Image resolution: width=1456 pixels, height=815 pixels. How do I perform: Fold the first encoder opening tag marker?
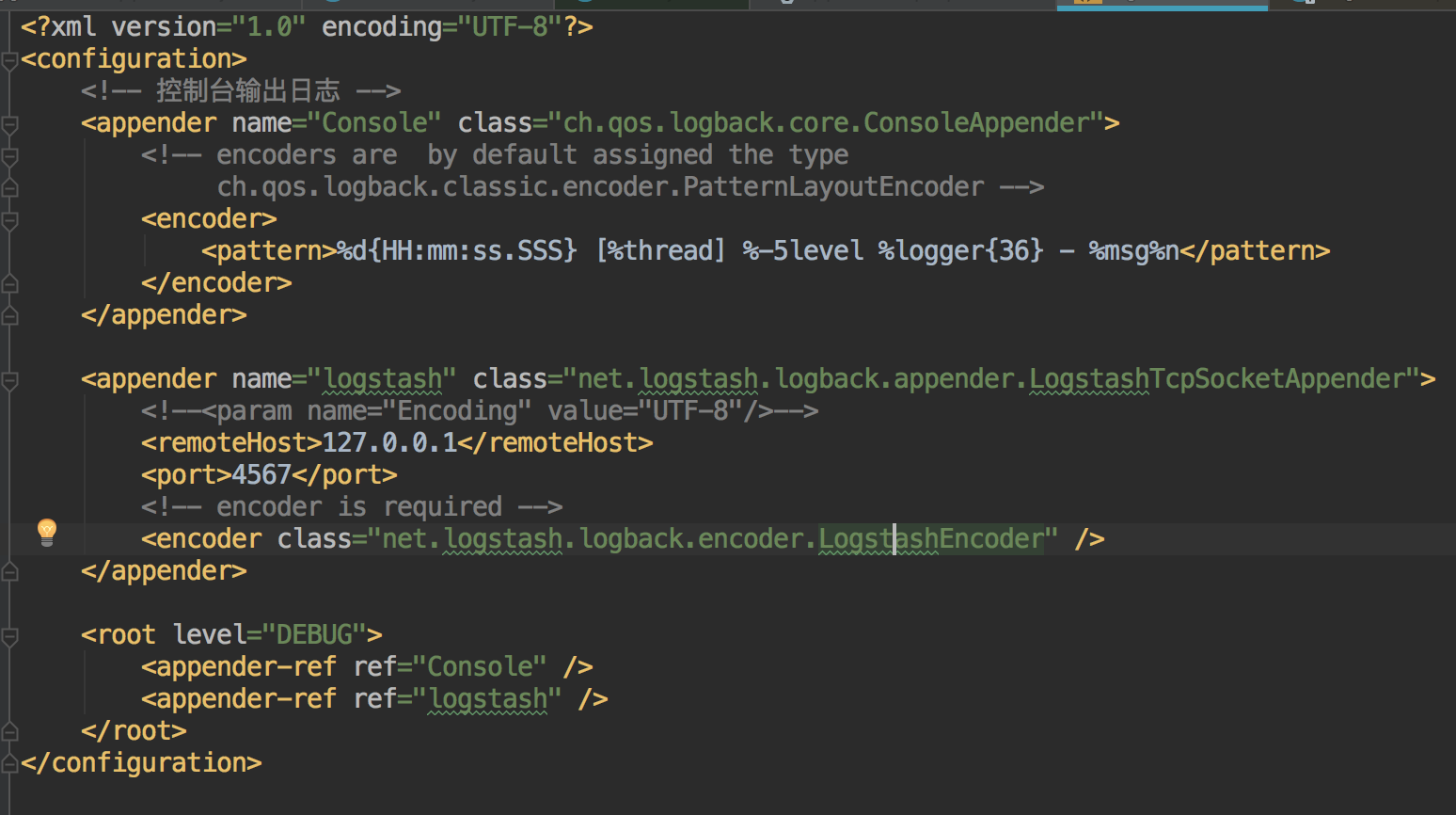click(9, 220)
